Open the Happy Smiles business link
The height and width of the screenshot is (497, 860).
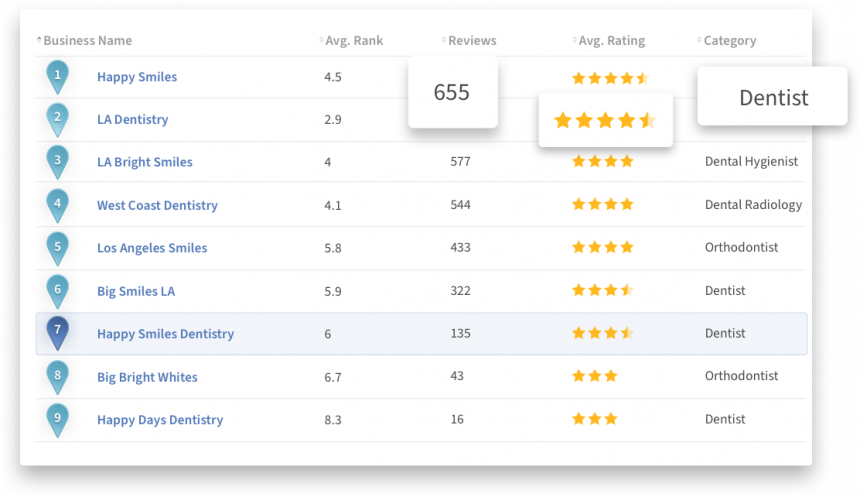137,77
